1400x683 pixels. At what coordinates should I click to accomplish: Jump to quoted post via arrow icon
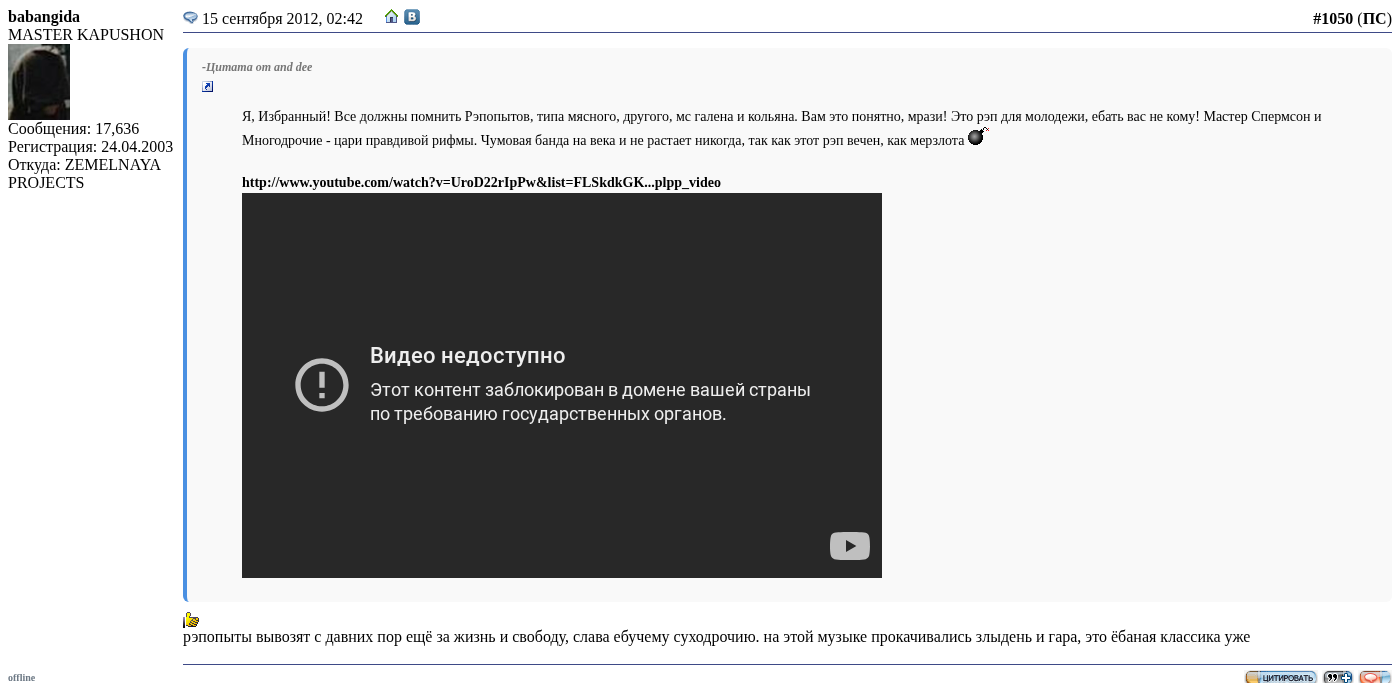[208, 87]
